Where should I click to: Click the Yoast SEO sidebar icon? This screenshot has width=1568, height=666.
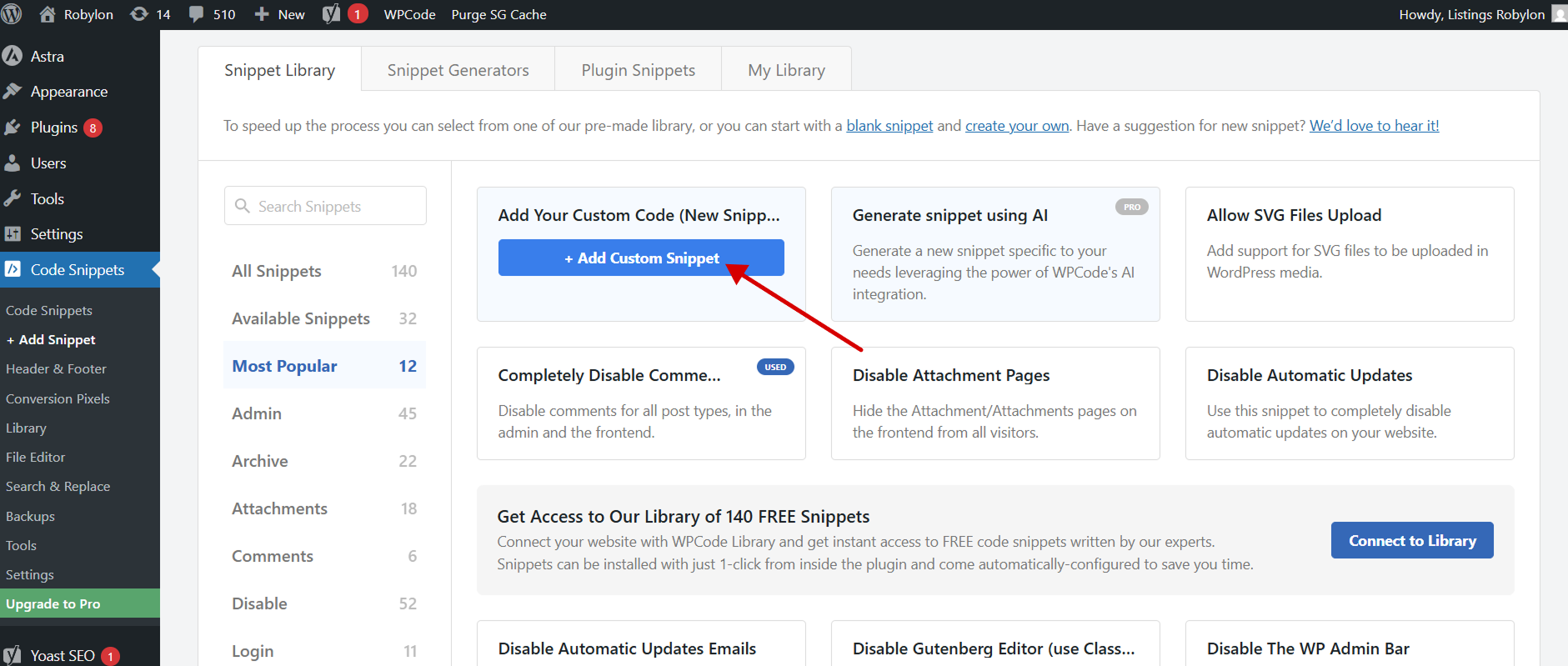pyautogui.click(x=13, y=655)
